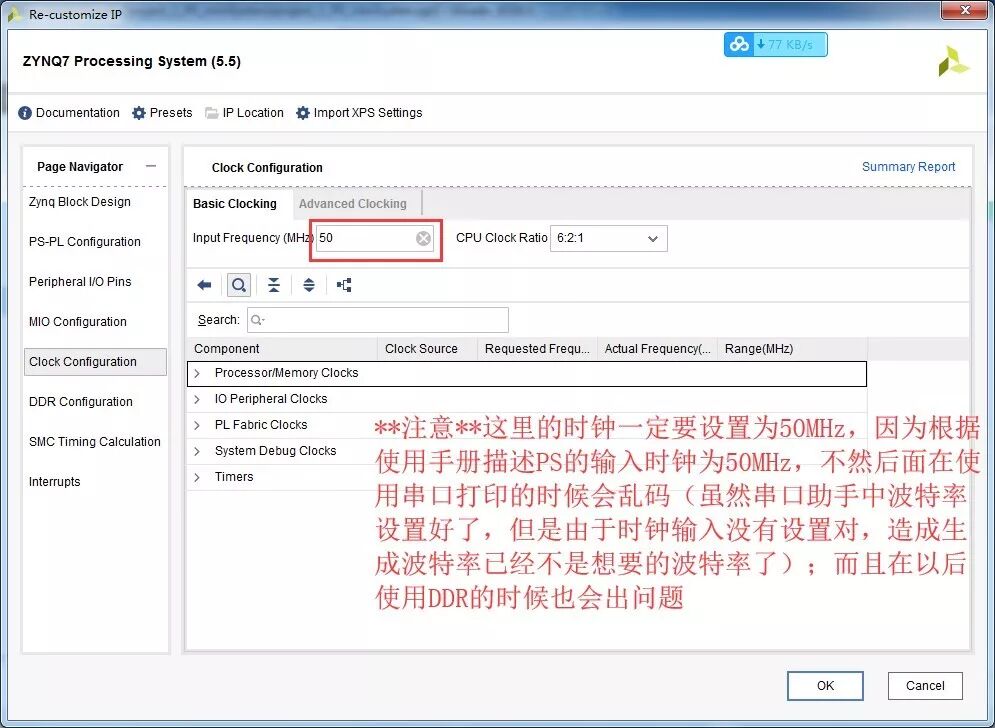This screenshot has width=995, height=728.
Task: Open the Interrupts page
Action: [x=55, y=482]
